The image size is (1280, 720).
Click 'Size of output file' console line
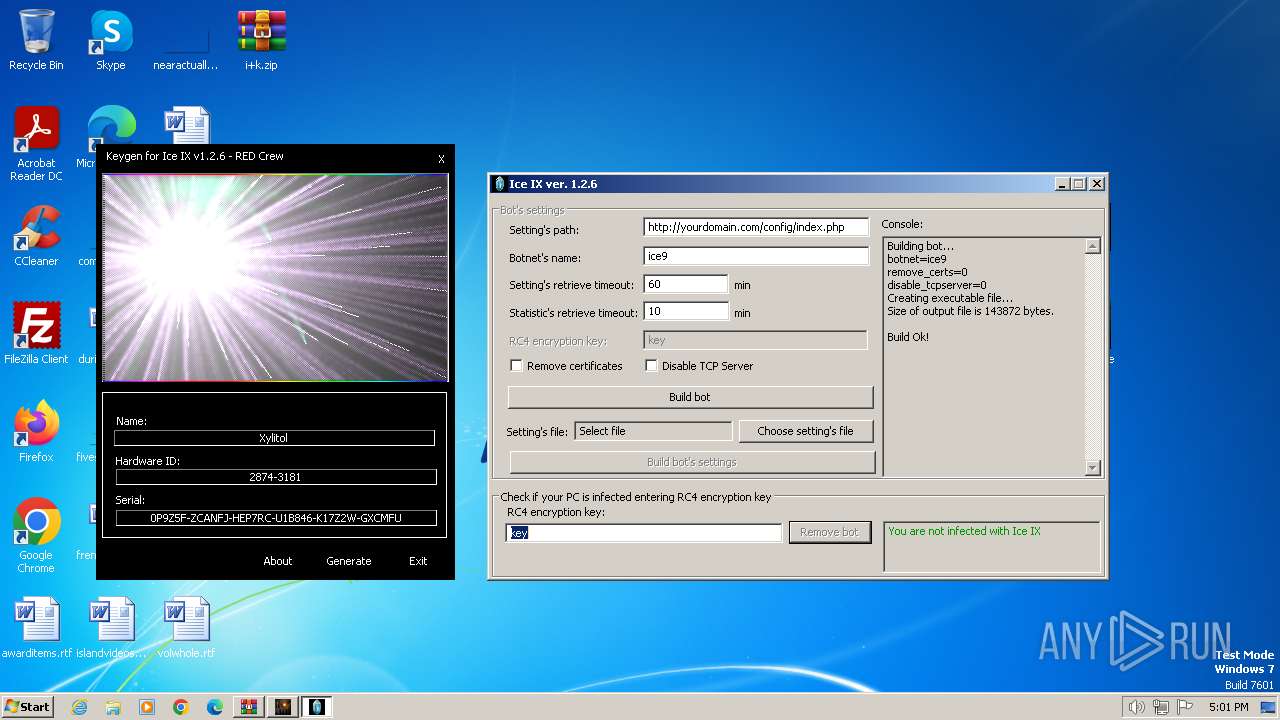(970, 311)
